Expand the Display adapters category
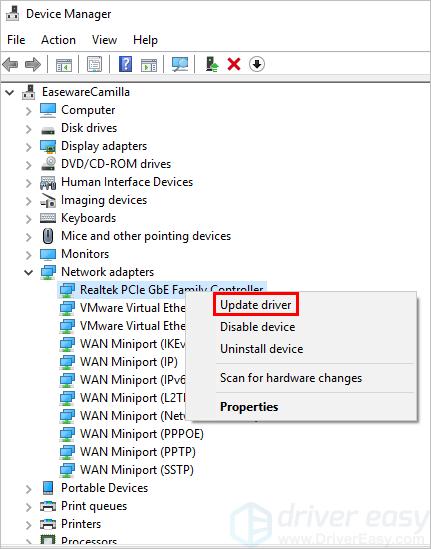Image resolution: width=431 pixels, height=549 pixels. tap(29, 147)
